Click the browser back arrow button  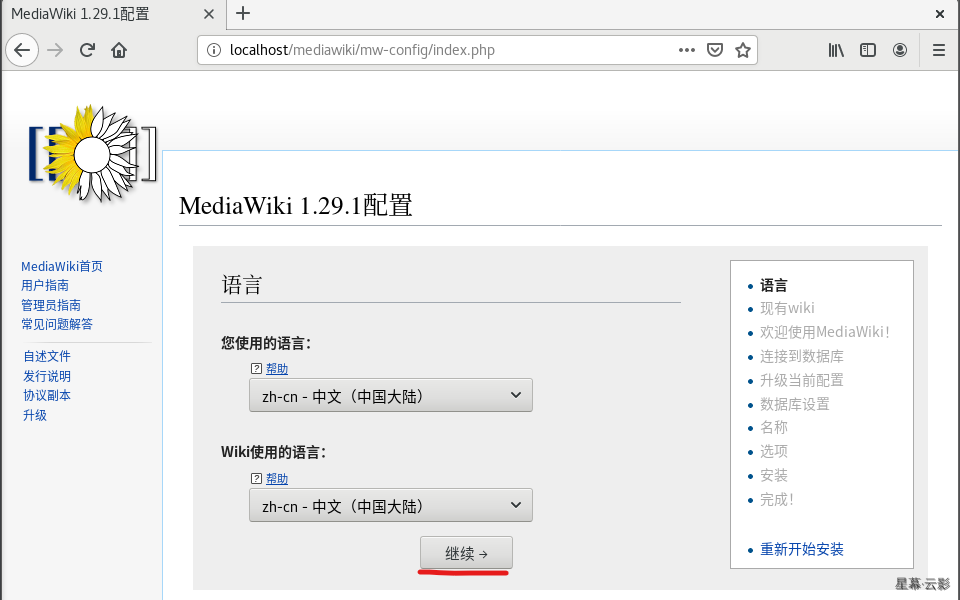(x=22, y=50)
